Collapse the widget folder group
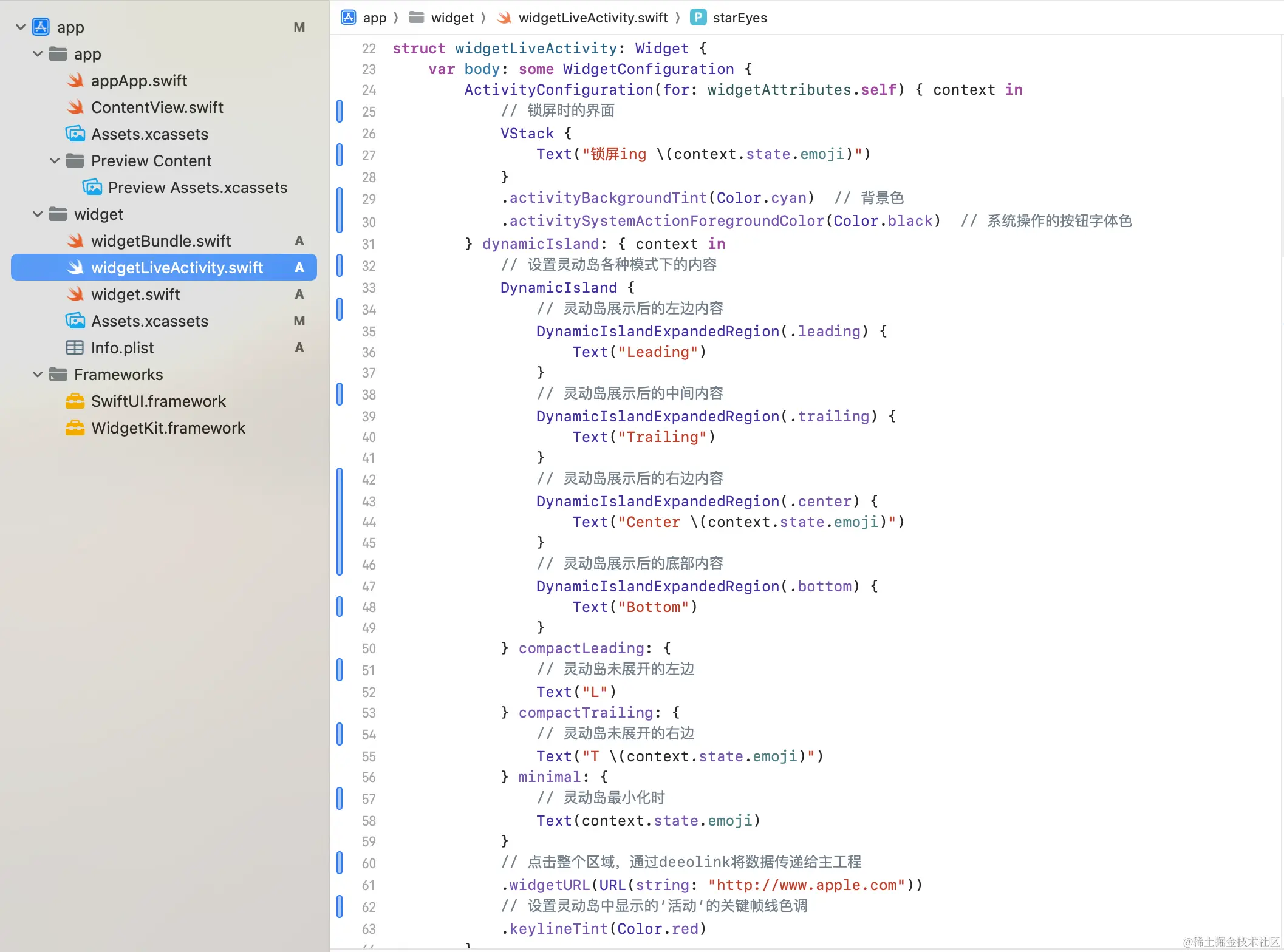The width and height of the screenshot is (1284, 952). pos(38,214)
